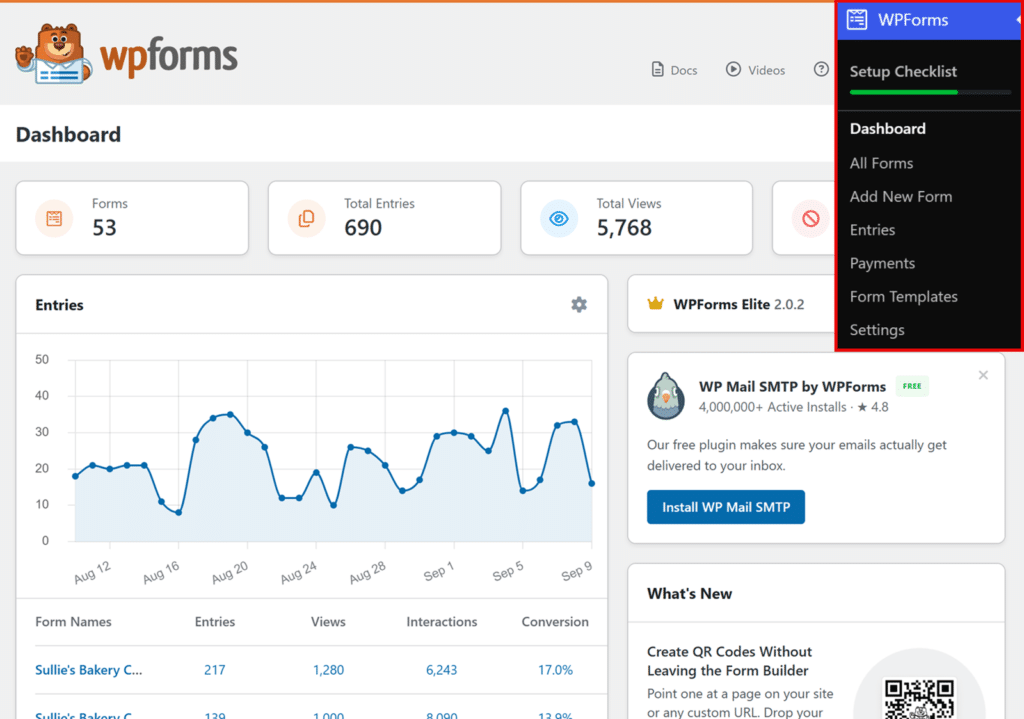1024x719 pixels.
Task: Click the Create QR Codes Without Leaving heading
Action: pyautogui.click(x=729, y=661)
